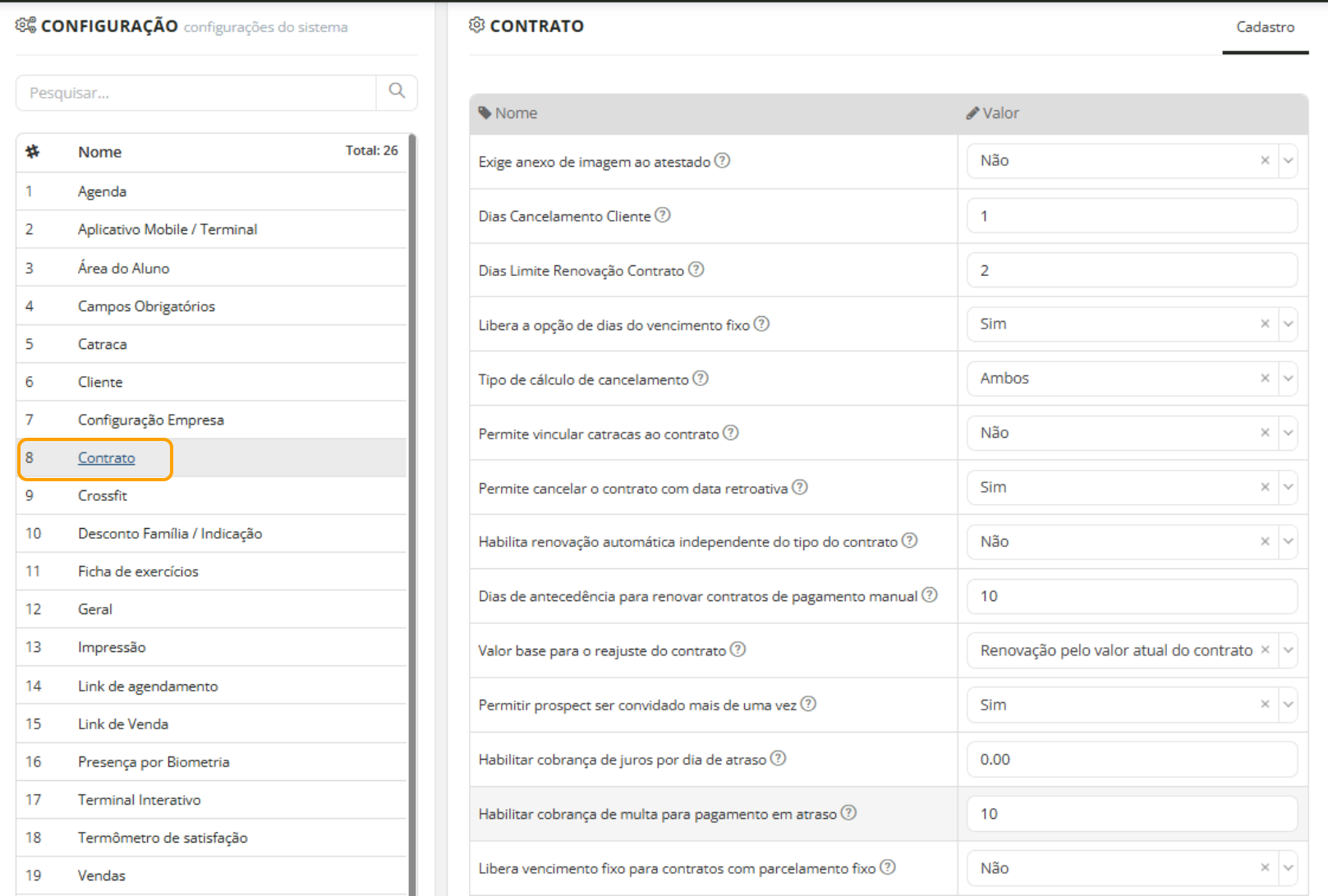Clear the Exige anexo de imagem value
1328x896 pixels.
coord(1265,161)
